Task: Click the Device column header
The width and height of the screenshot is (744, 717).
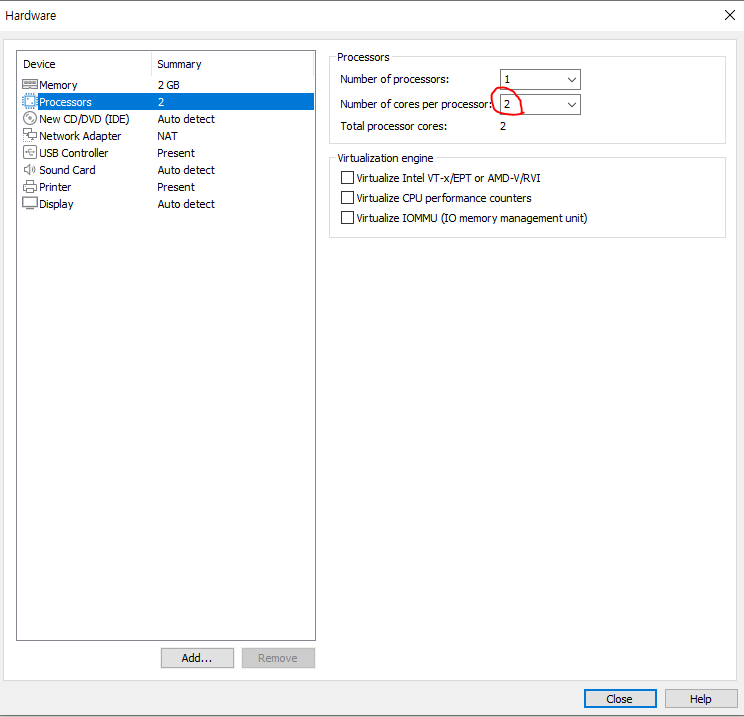Action: tap(39, 64)
